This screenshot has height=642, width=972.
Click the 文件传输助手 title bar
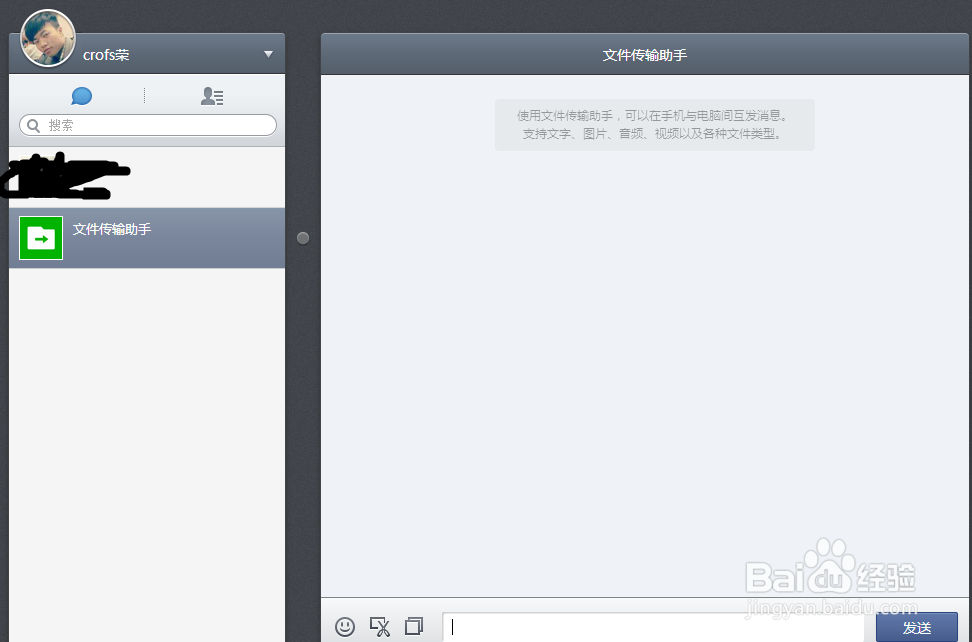pyautogui.click(x=645, y=55)
